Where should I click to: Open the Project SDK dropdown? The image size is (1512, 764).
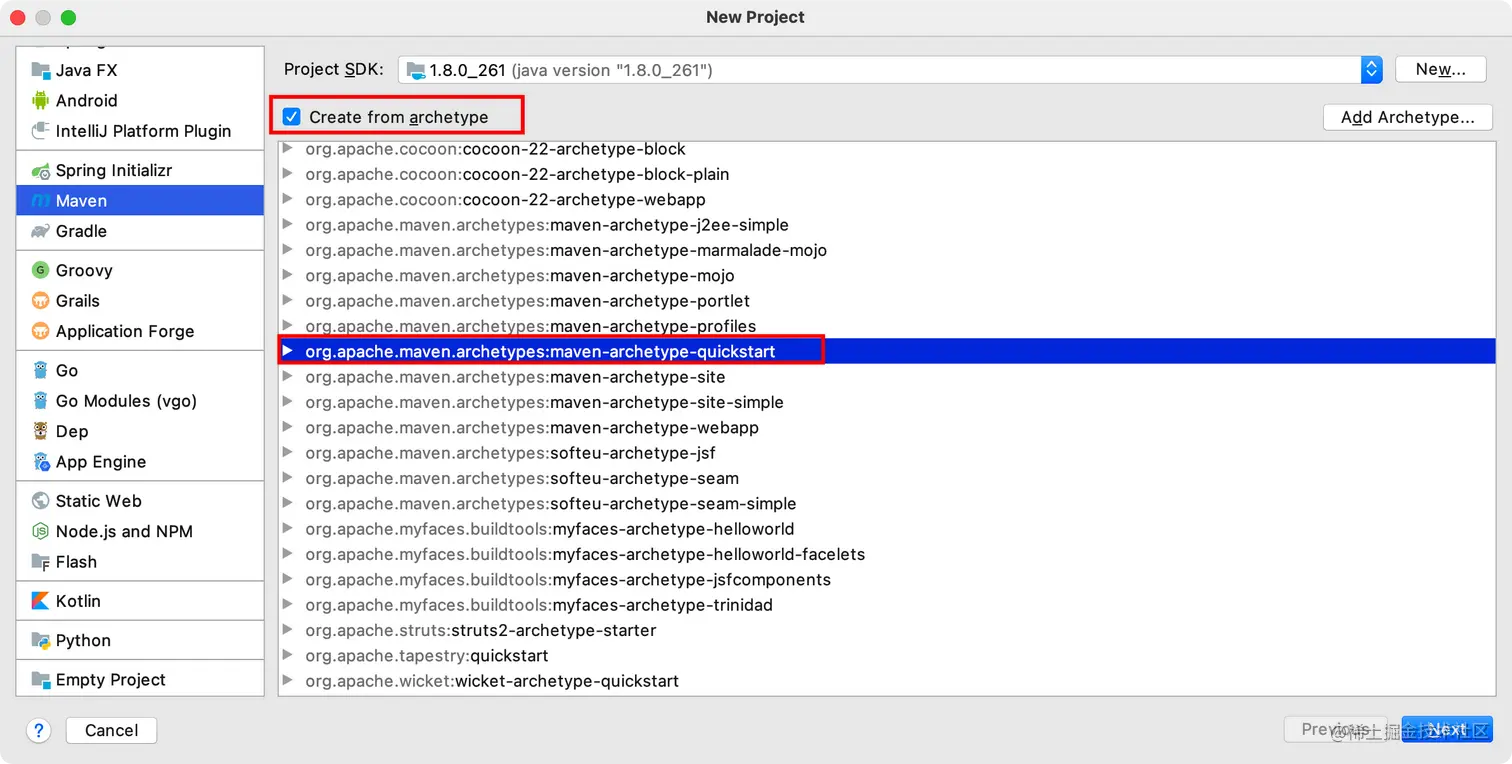1371,70
